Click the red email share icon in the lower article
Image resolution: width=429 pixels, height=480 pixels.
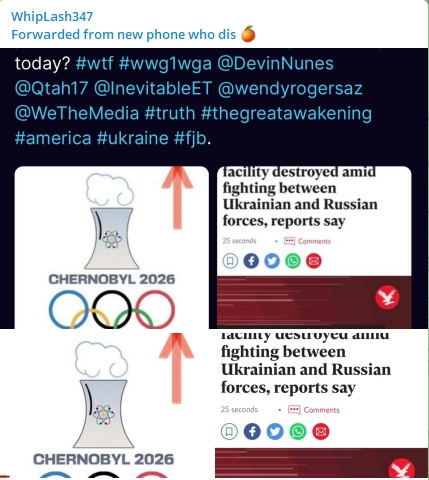tap(321, 432)
